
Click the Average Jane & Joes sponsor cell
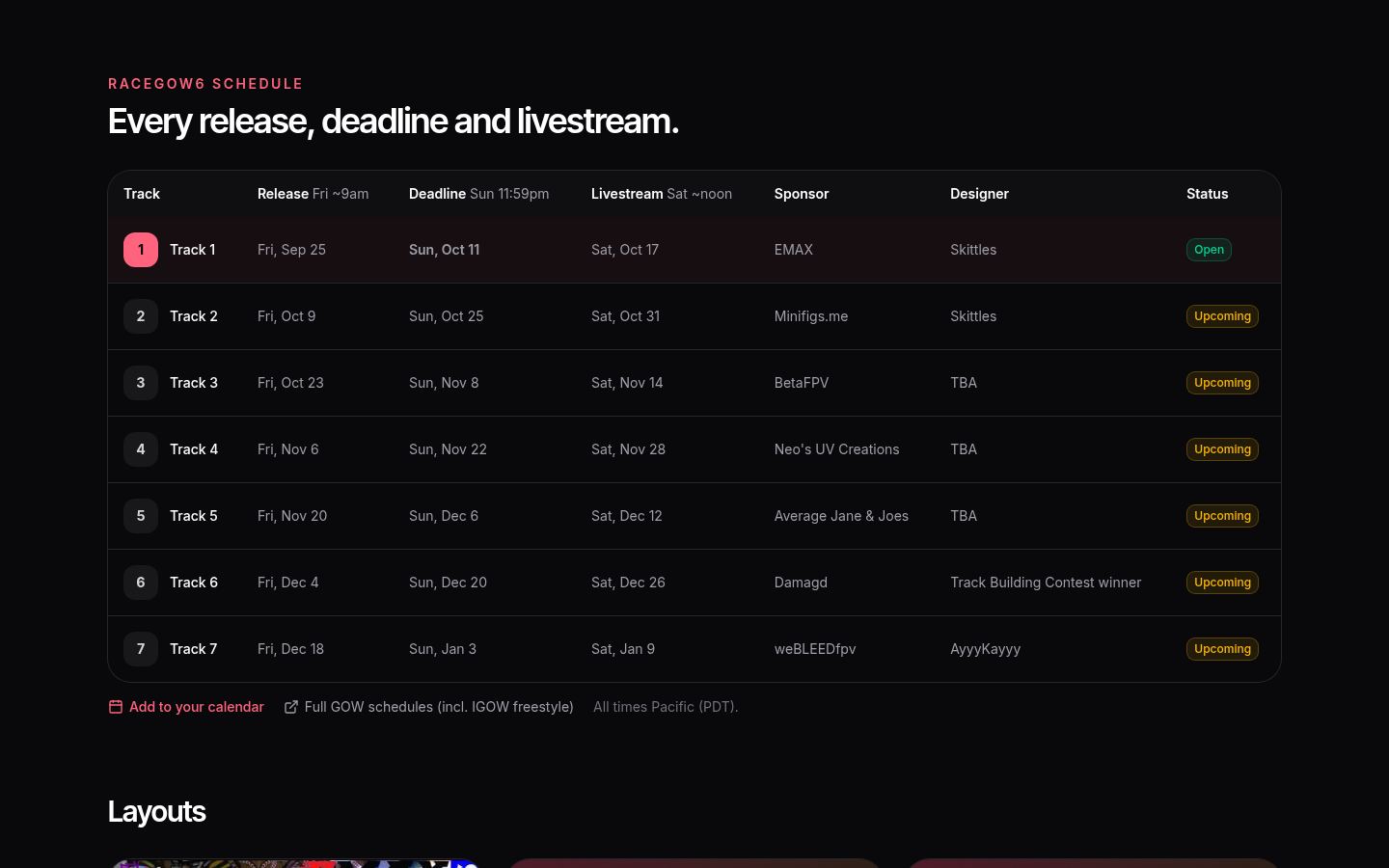841,516
